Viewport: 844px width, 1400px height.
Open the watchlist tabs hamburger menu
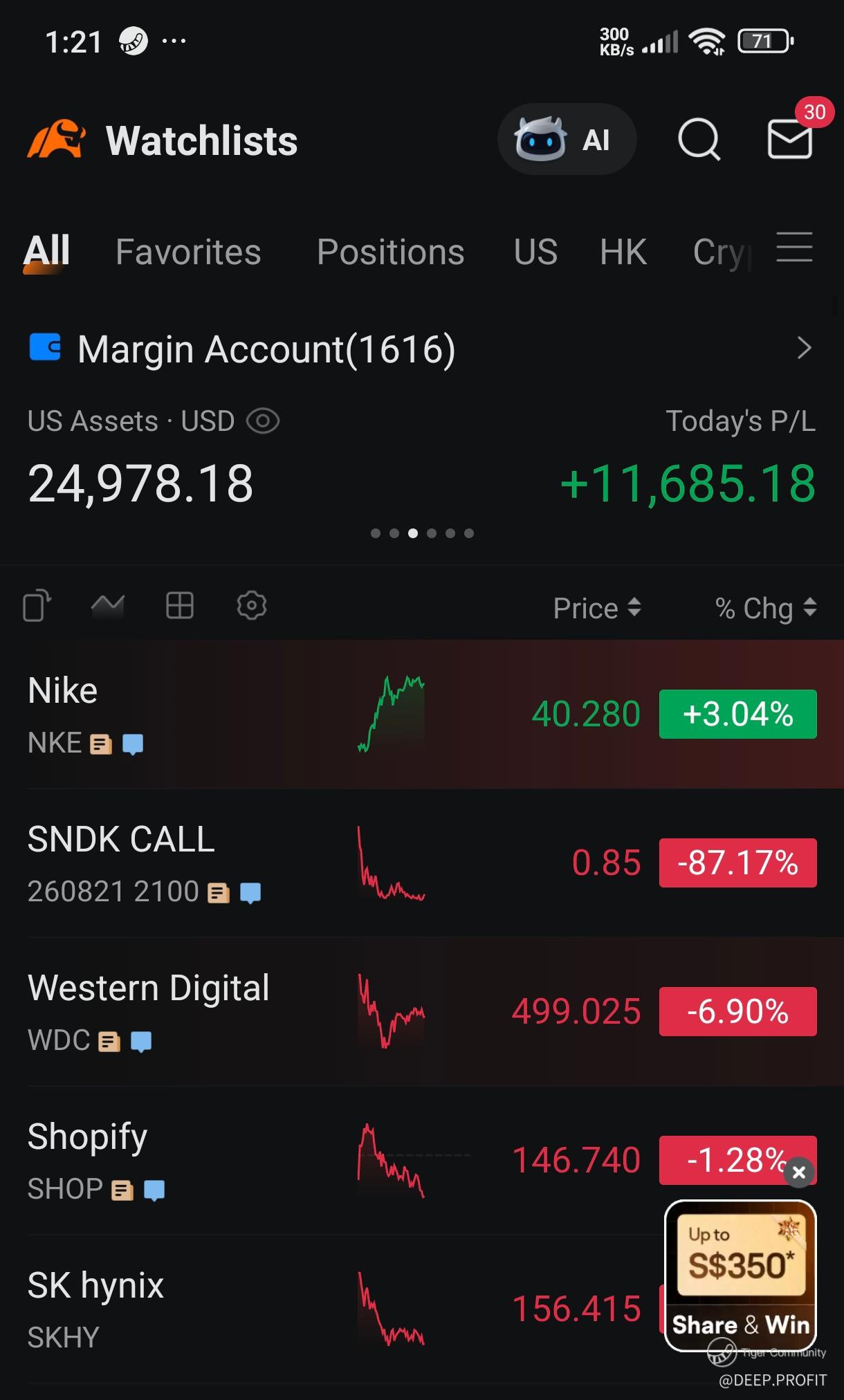[x=794, y=248]
